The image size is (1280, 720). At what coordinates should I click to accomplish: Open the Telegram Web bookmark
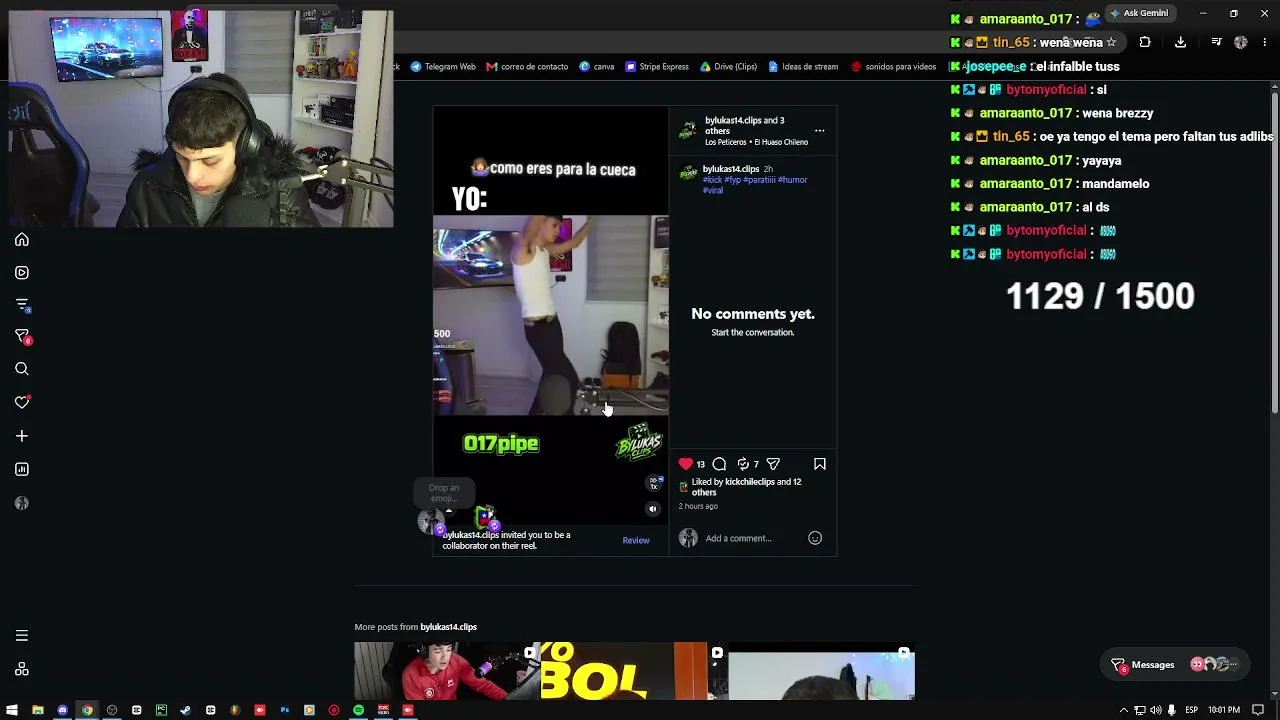pos(443,67)
